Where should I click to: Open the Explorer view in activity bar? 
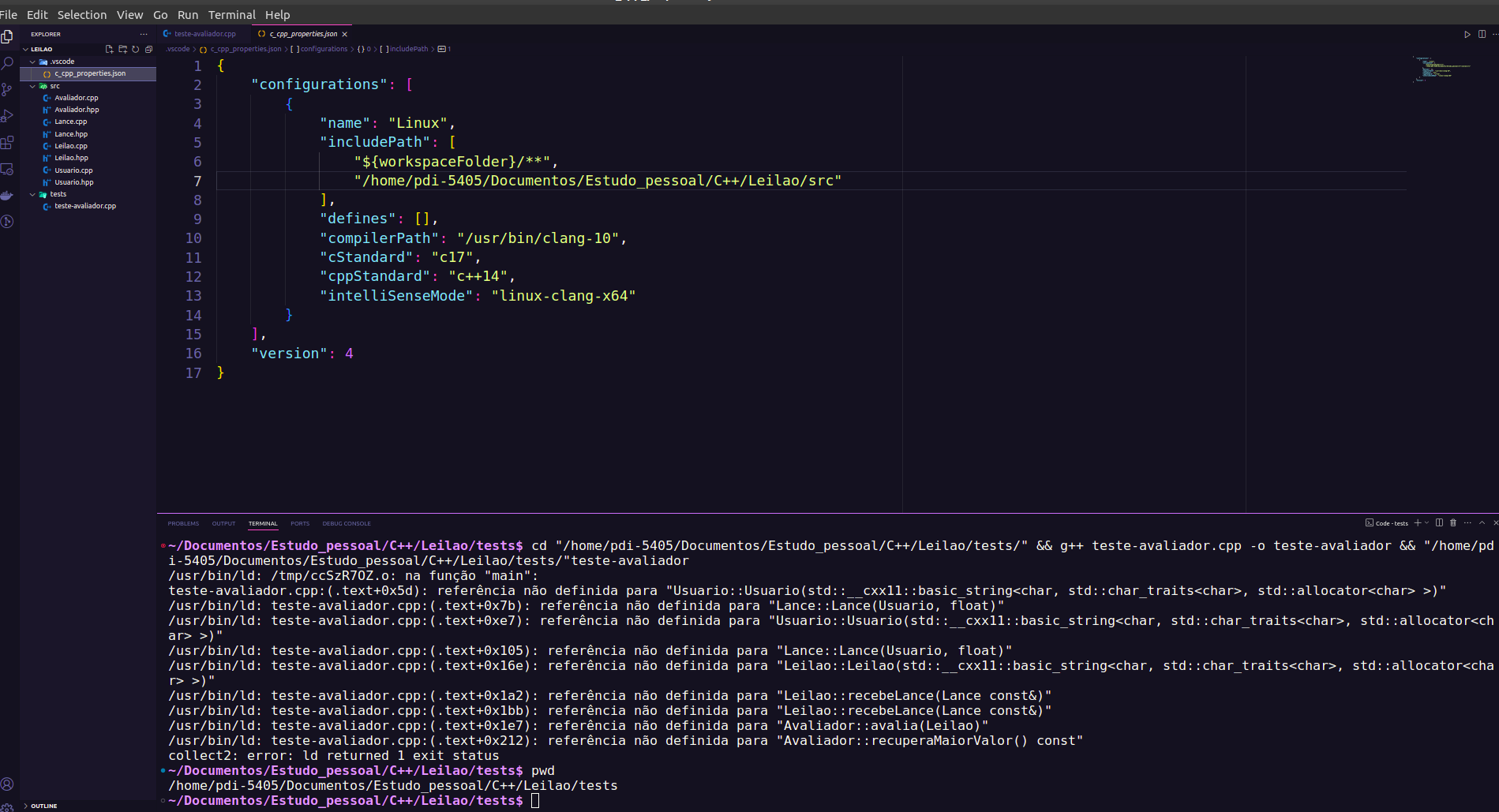(x=7, y=36)
